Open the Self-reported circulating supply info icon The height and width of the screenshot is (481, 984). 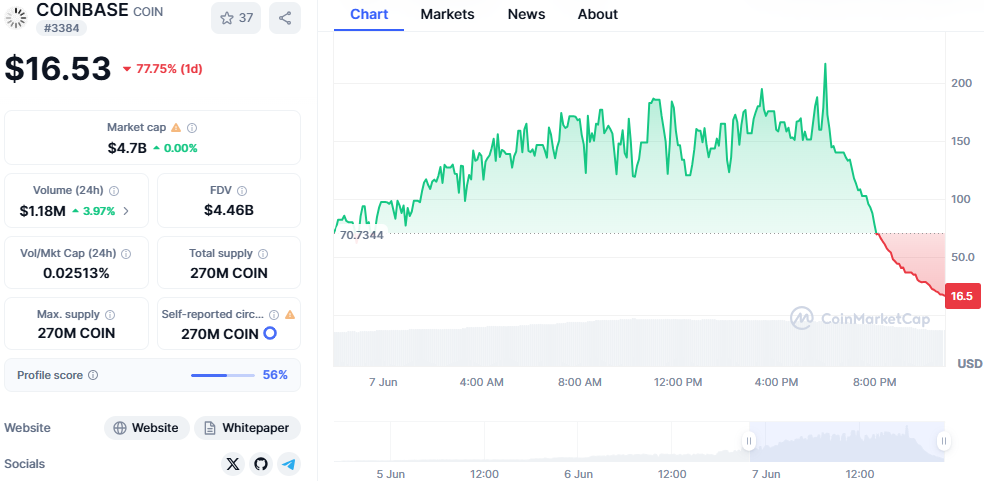point(274,315)
